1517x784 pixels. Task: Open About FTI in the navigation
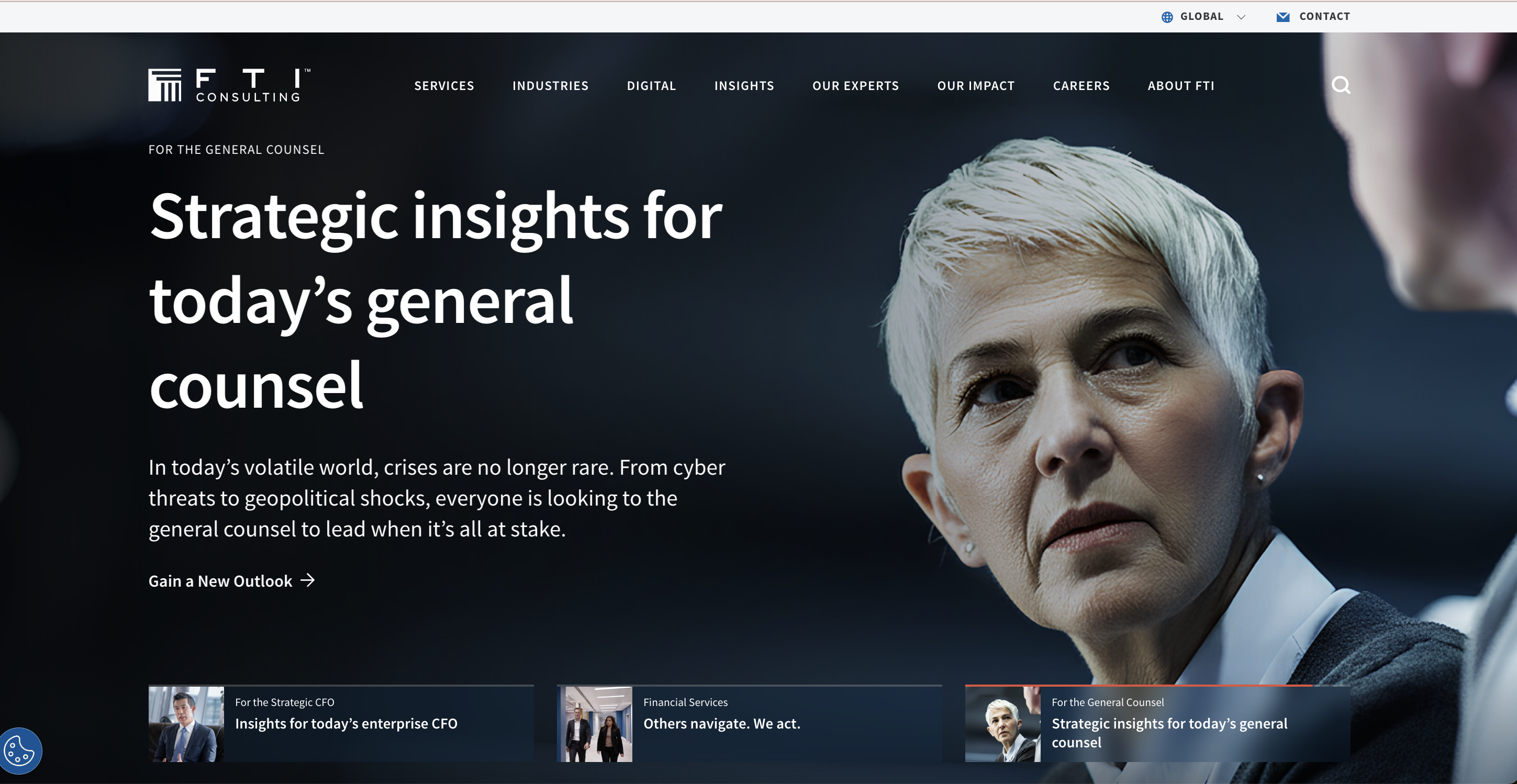[1181, 86]
